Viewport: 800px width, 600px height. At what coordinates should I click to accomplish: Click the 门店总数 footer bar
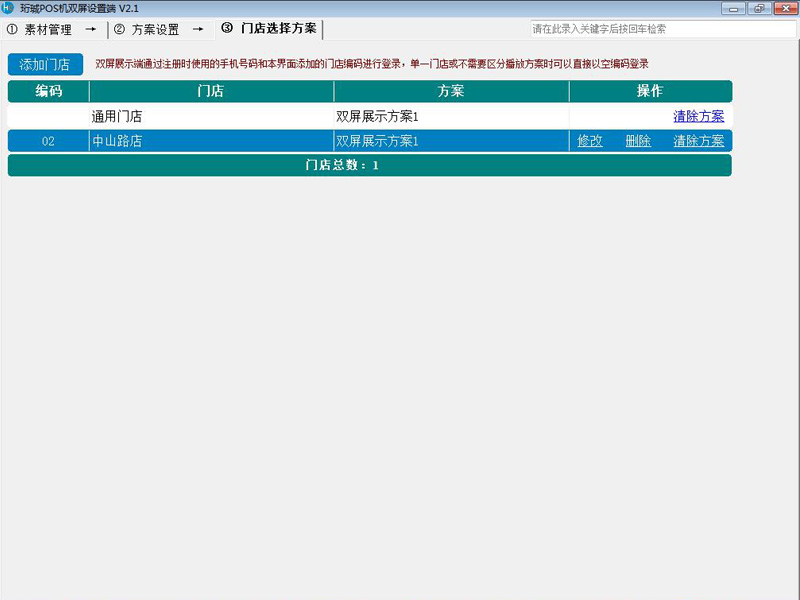[x=370, y=165]
